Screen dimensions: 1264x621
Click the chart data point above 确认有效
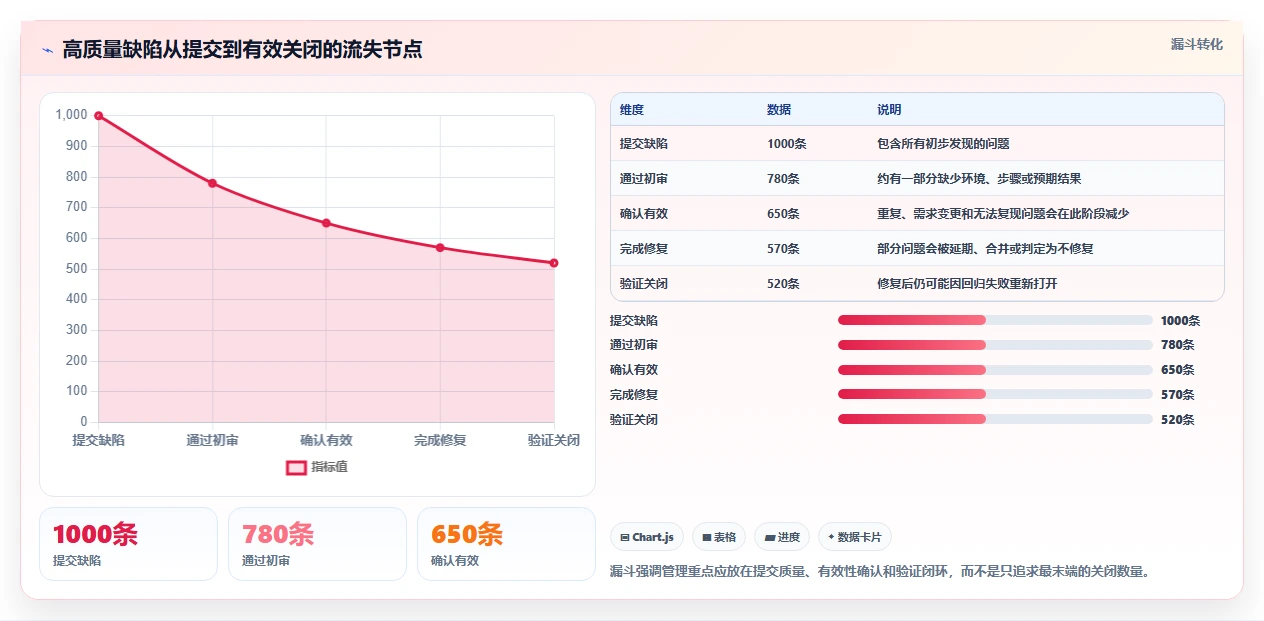(x=326, y=223)
